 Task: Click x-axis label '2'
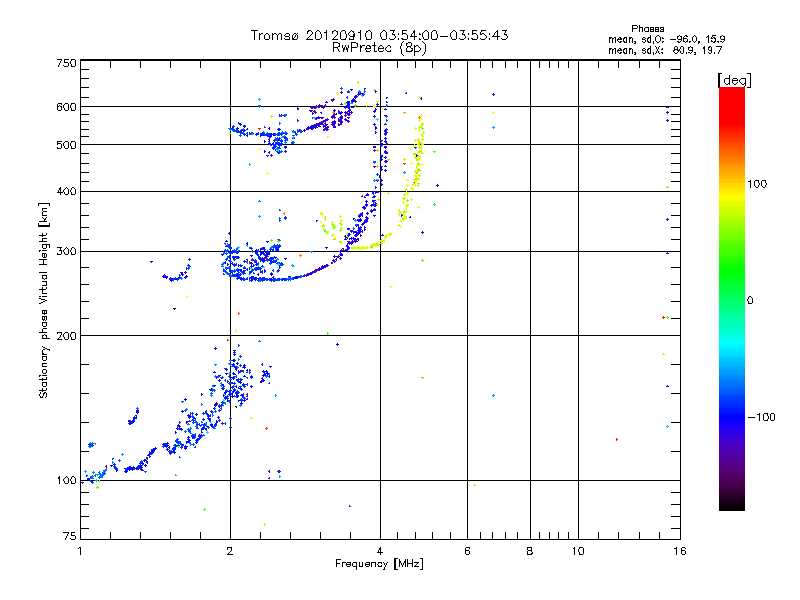[230, 551]
